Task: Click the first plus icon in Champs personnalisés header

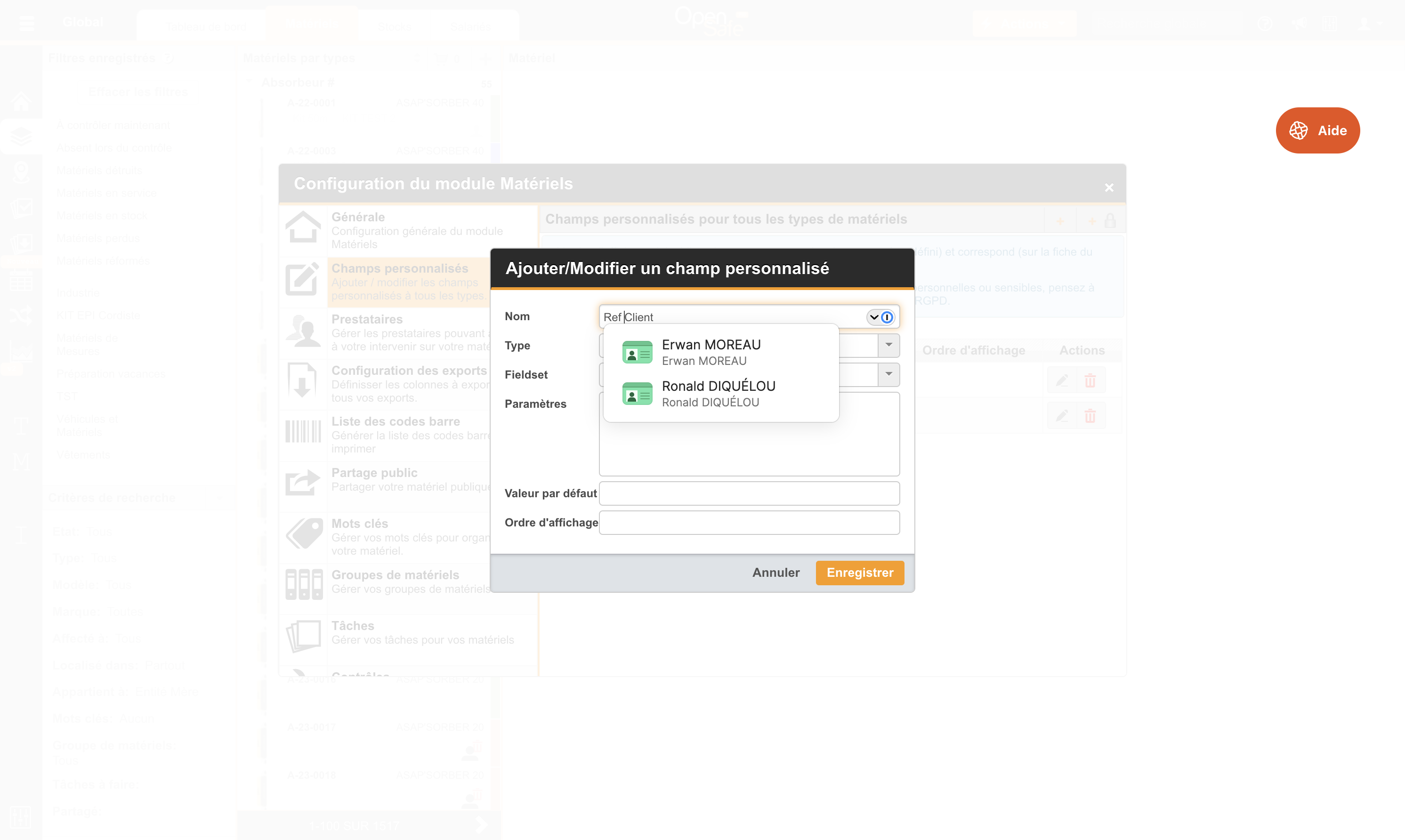Action: pyautogui.click(x=1060, y=221)
